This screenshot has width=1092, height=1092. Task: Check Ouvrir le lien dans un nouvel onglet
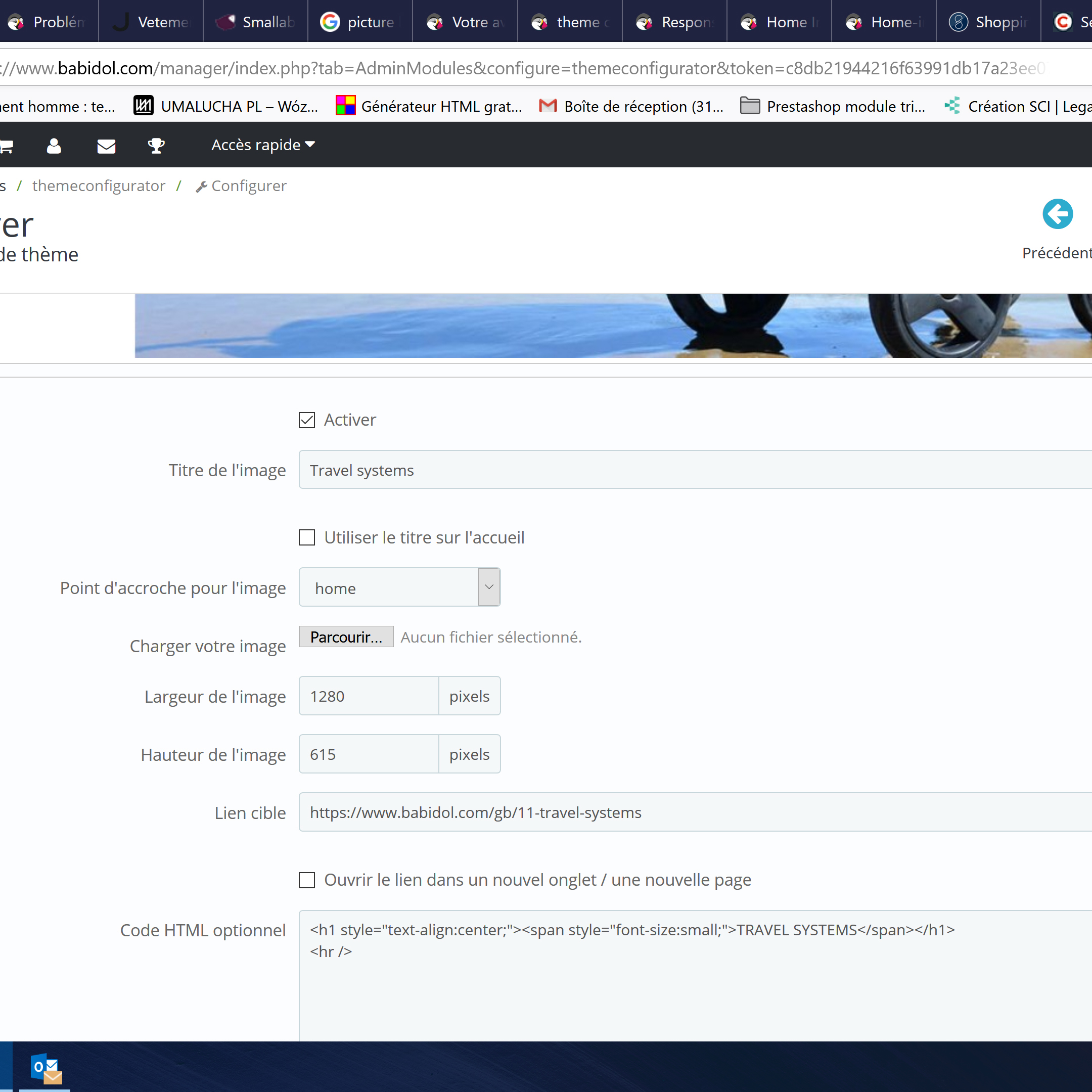pyautogui.click(x=307, y=880)
